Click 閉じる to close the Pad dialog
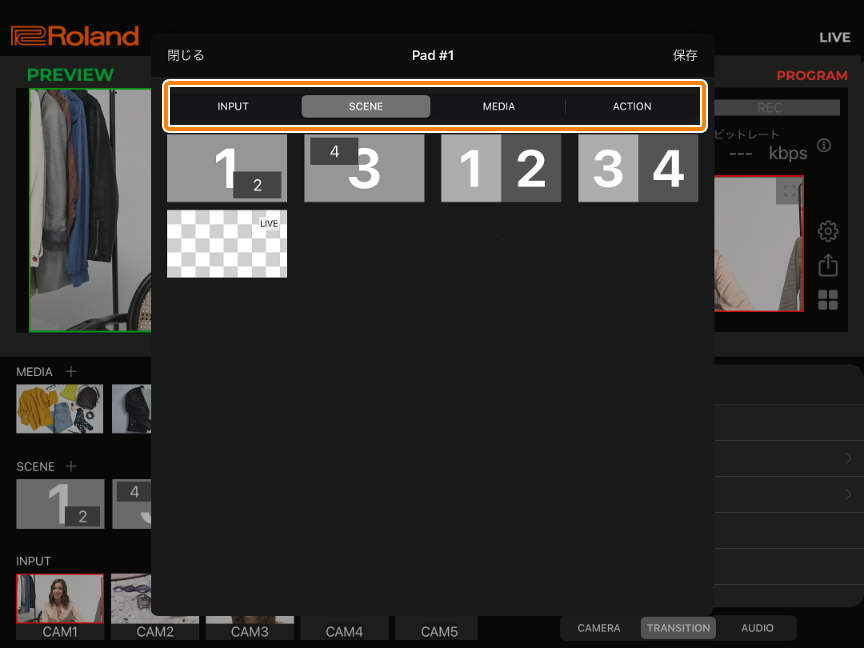Viewport: 866px width, 650px height. (186, 55)
